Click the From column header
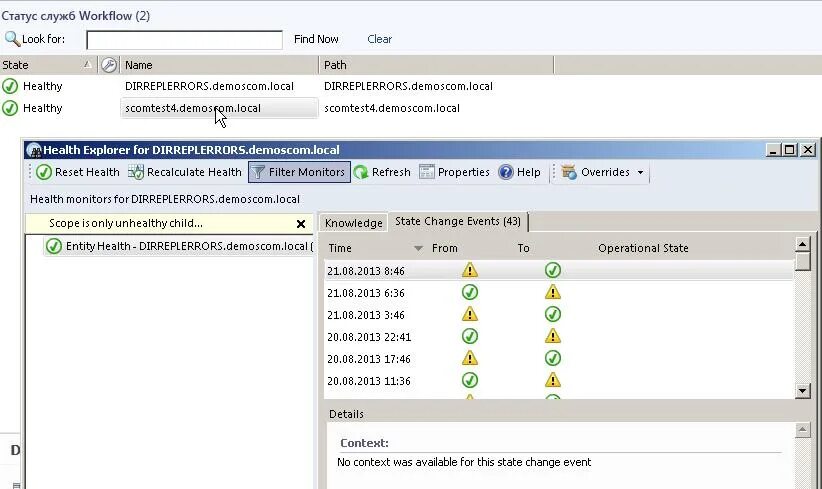 tap(445, 248)
